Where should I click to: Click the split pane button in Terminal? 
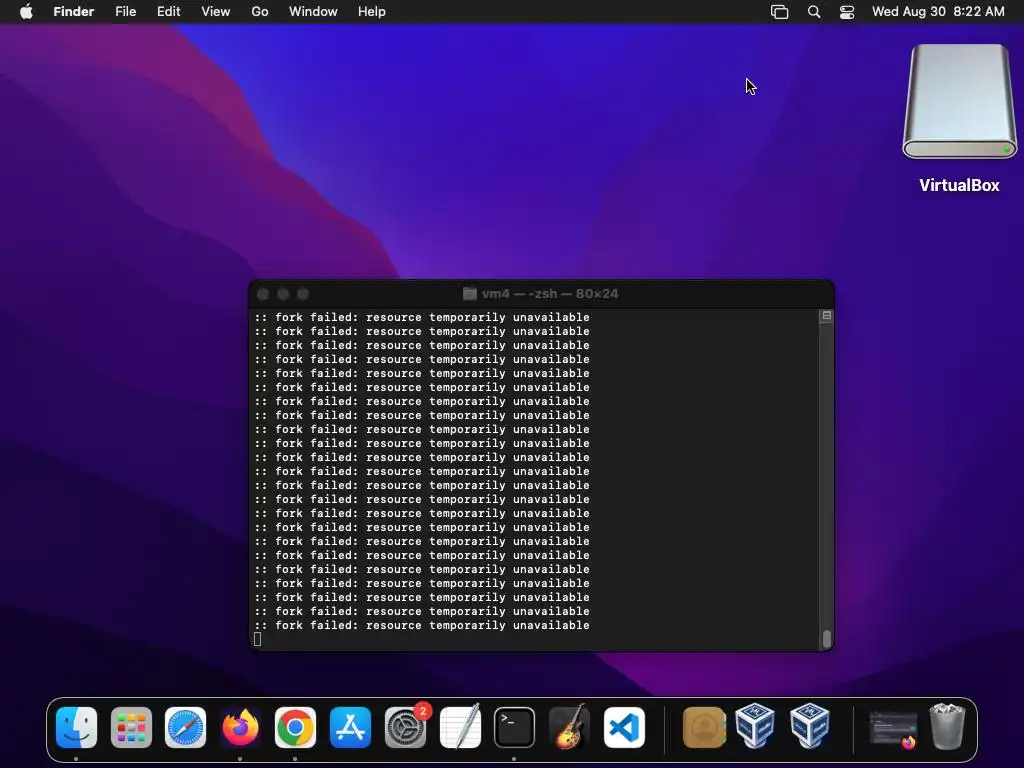(827, 316)
